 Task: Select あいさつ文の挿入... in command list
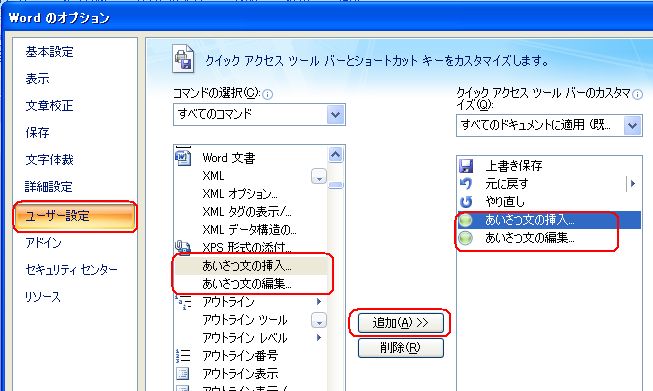click(x=251, y=266)
